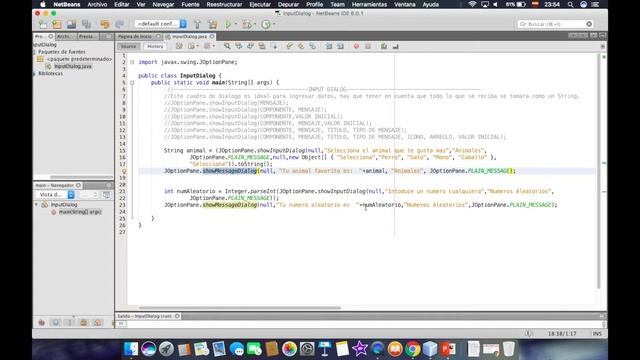Clean and build project icon
The width and height of the screenshot is (640, 360).
(212, 24)
